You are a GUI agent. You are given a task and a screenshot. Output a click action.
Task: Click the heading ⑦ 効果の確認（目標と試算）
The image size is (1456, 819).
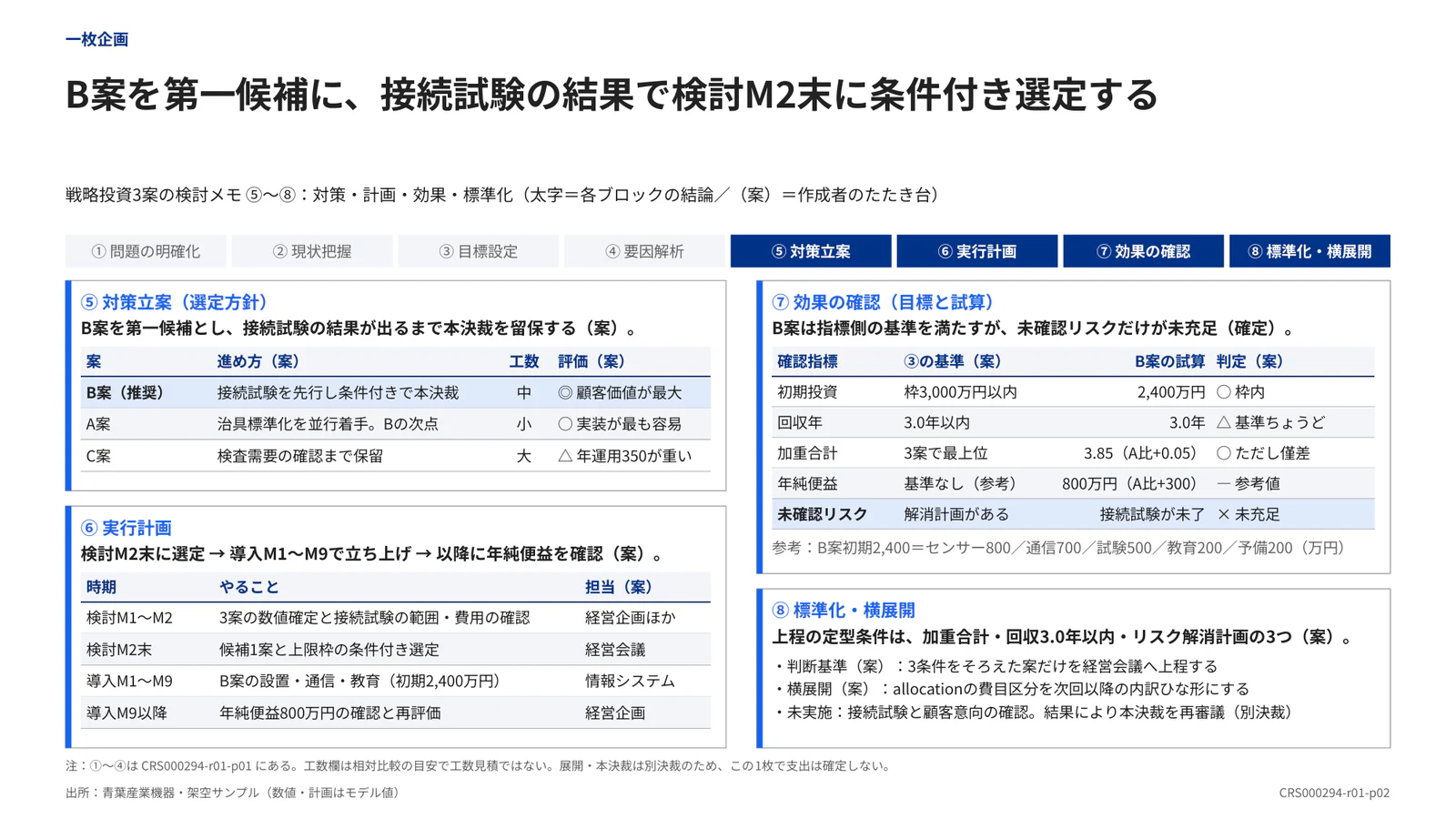[884, 302]
